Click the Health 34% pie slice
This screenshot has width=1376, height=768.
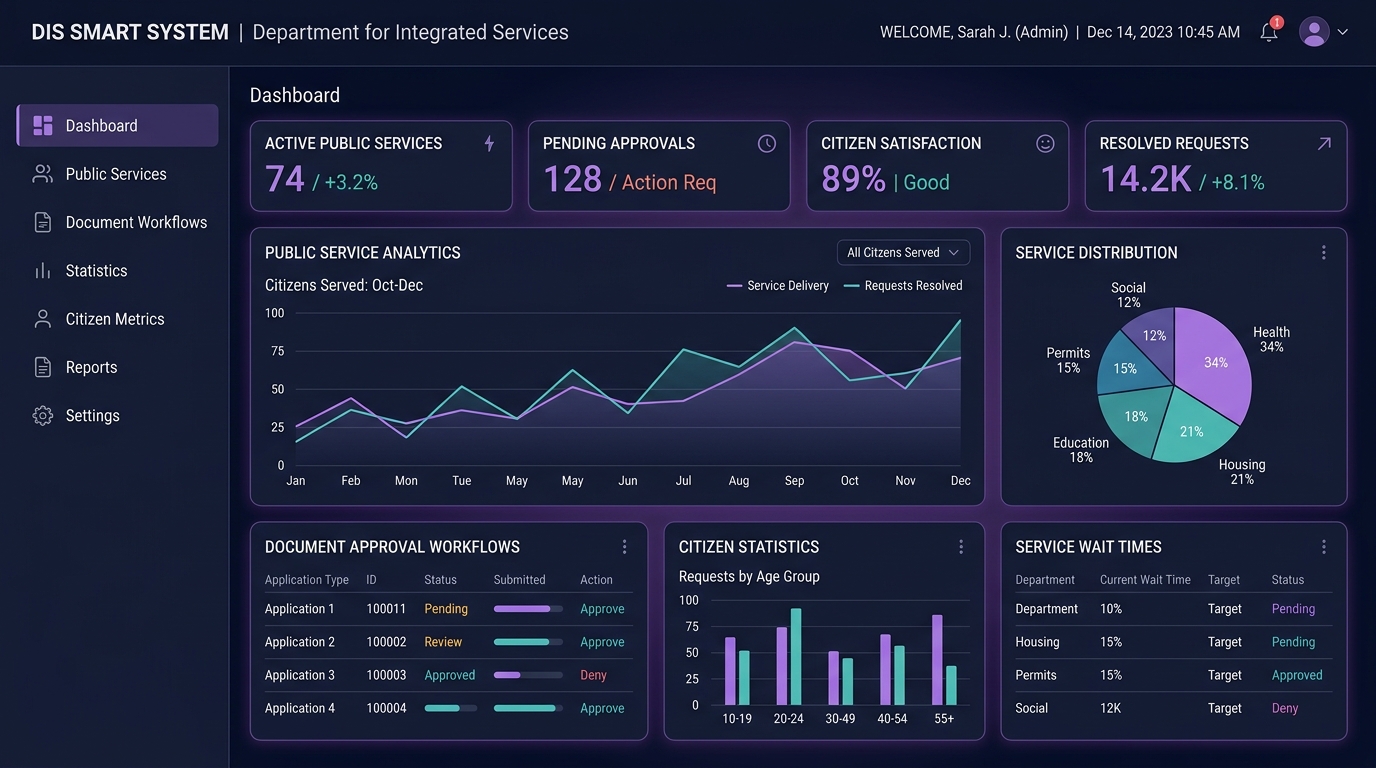pyautogui.click(x=1217, y=365)
